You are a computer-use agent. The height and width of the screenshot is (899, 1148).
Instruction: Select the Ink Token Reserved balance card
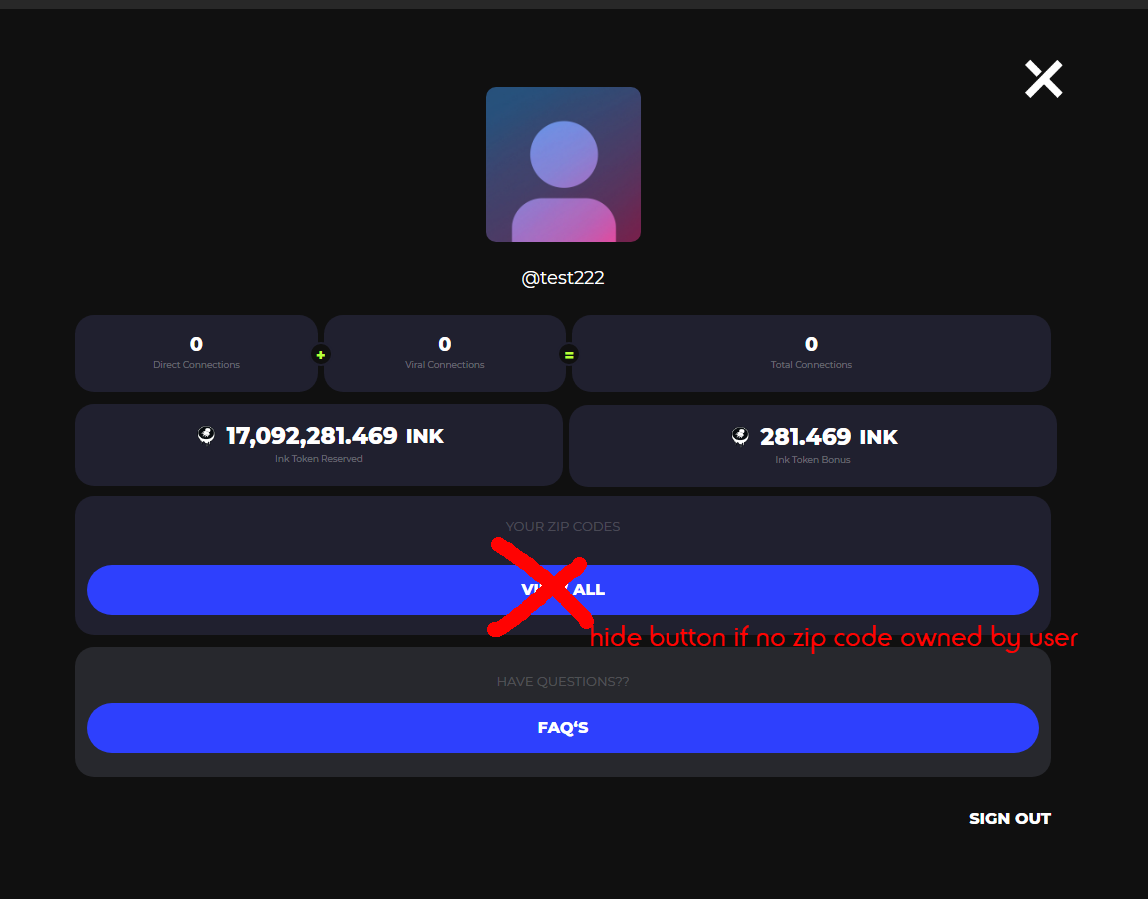pos(318,445)
